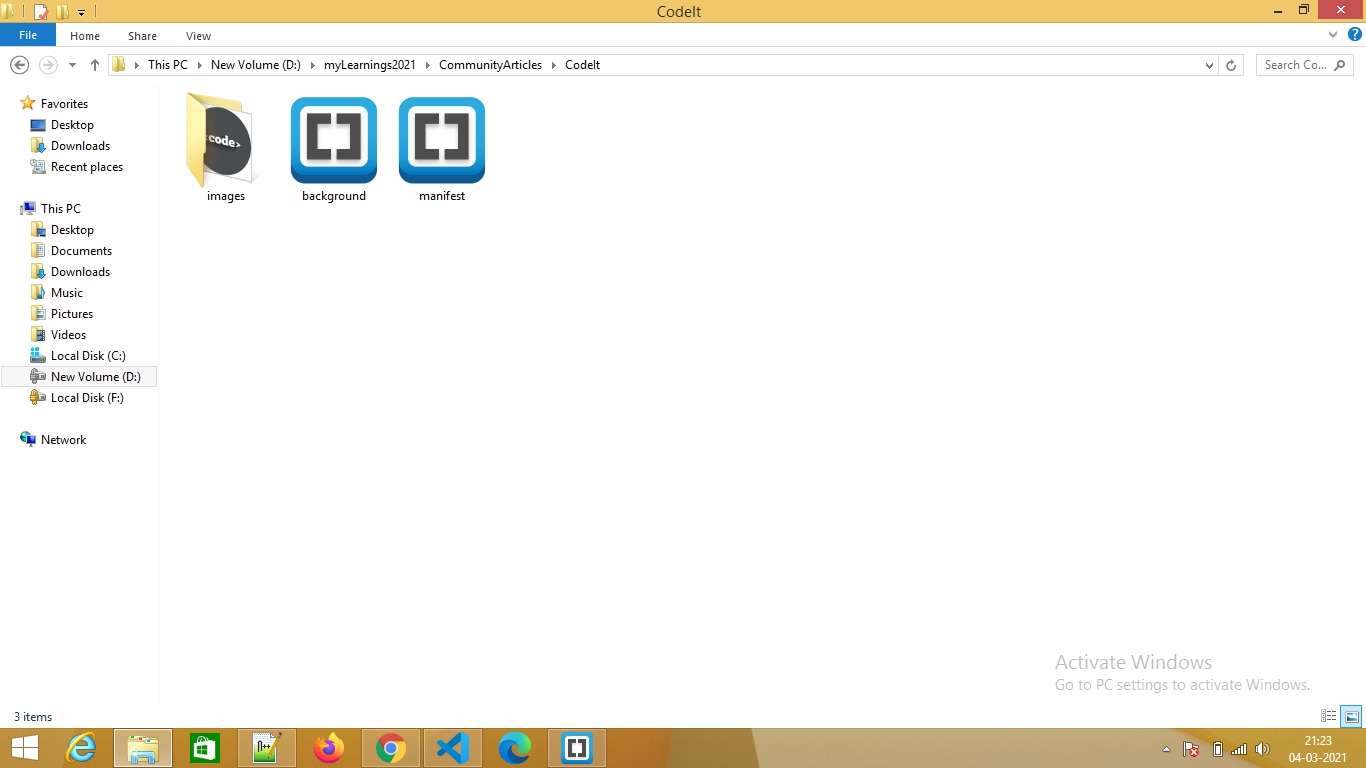
Task: Open Documents in the navigation pane
Action: point(81,251)
